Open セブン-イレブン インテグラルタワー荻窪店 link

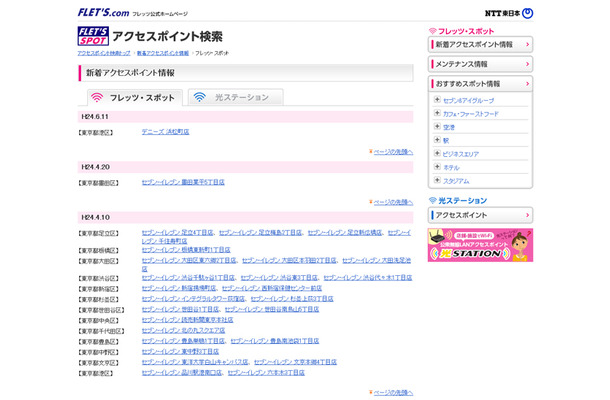tap(193, 298)
